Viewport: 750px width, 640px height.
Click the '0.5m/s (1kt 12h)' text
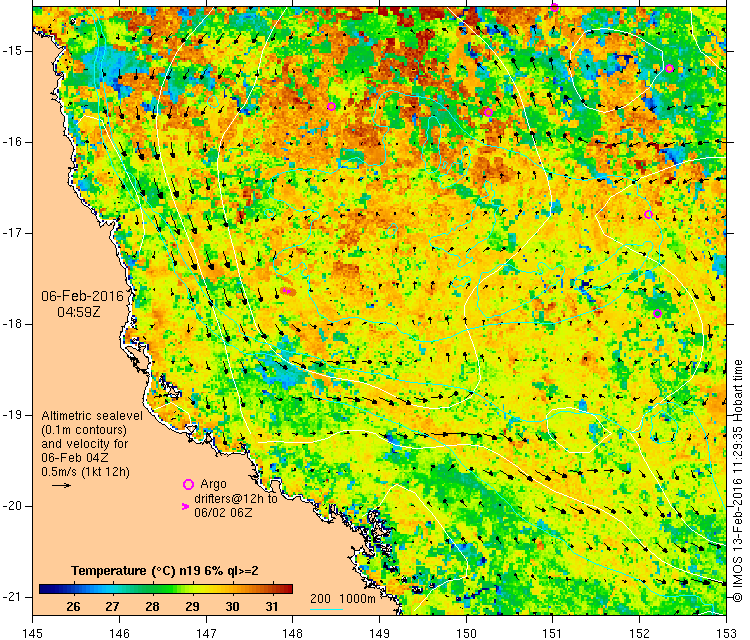click(x=85, y=472)
